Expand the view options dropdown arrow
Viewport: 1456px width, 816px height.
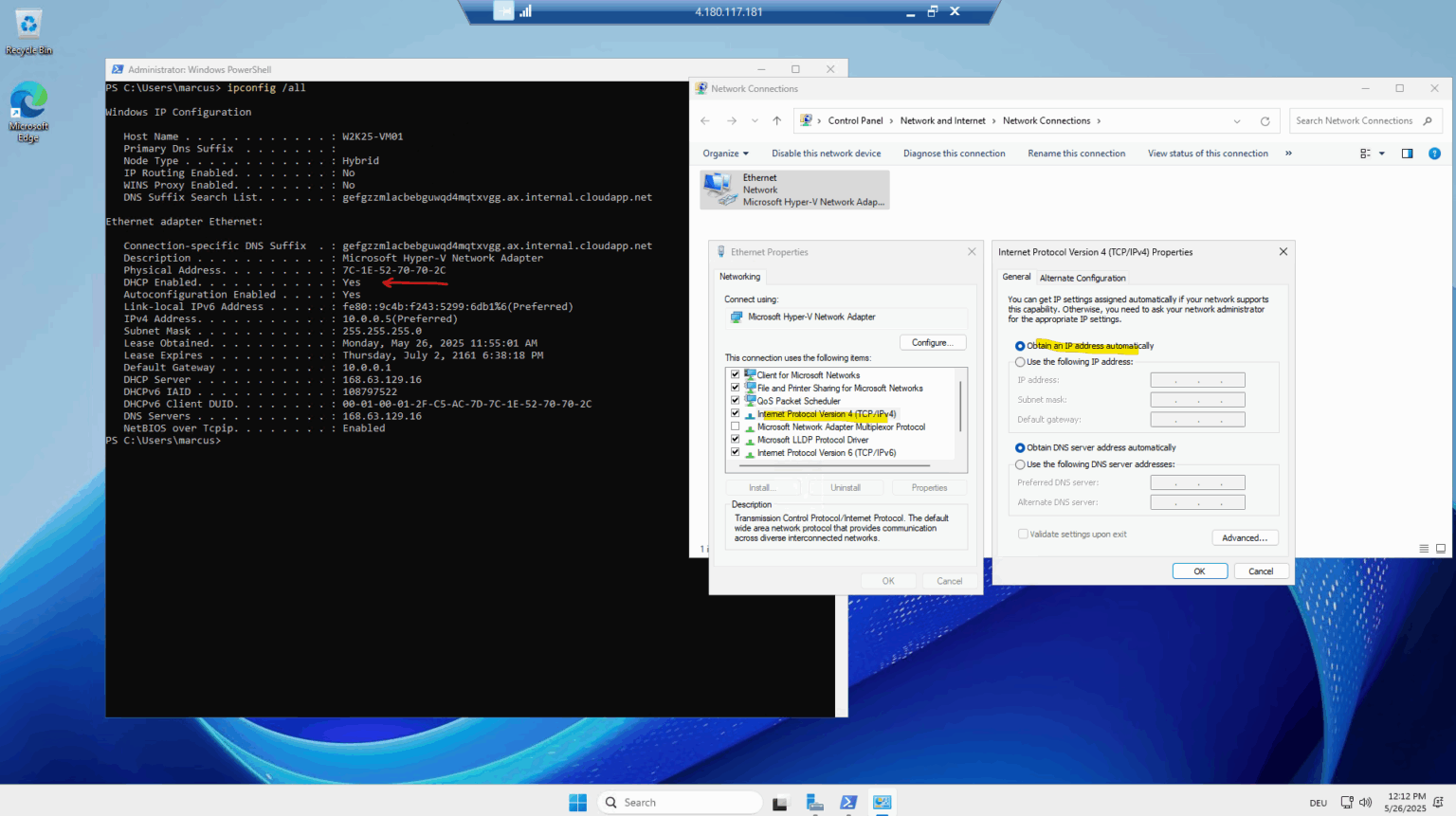(1381, 154)
